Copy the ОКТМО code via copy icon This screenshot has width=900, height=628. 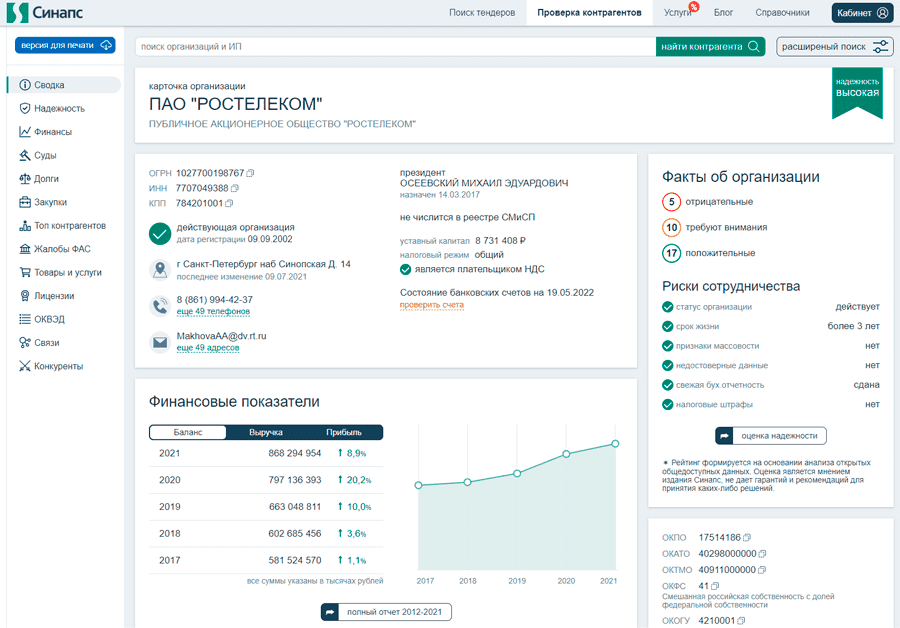point(762,570)
